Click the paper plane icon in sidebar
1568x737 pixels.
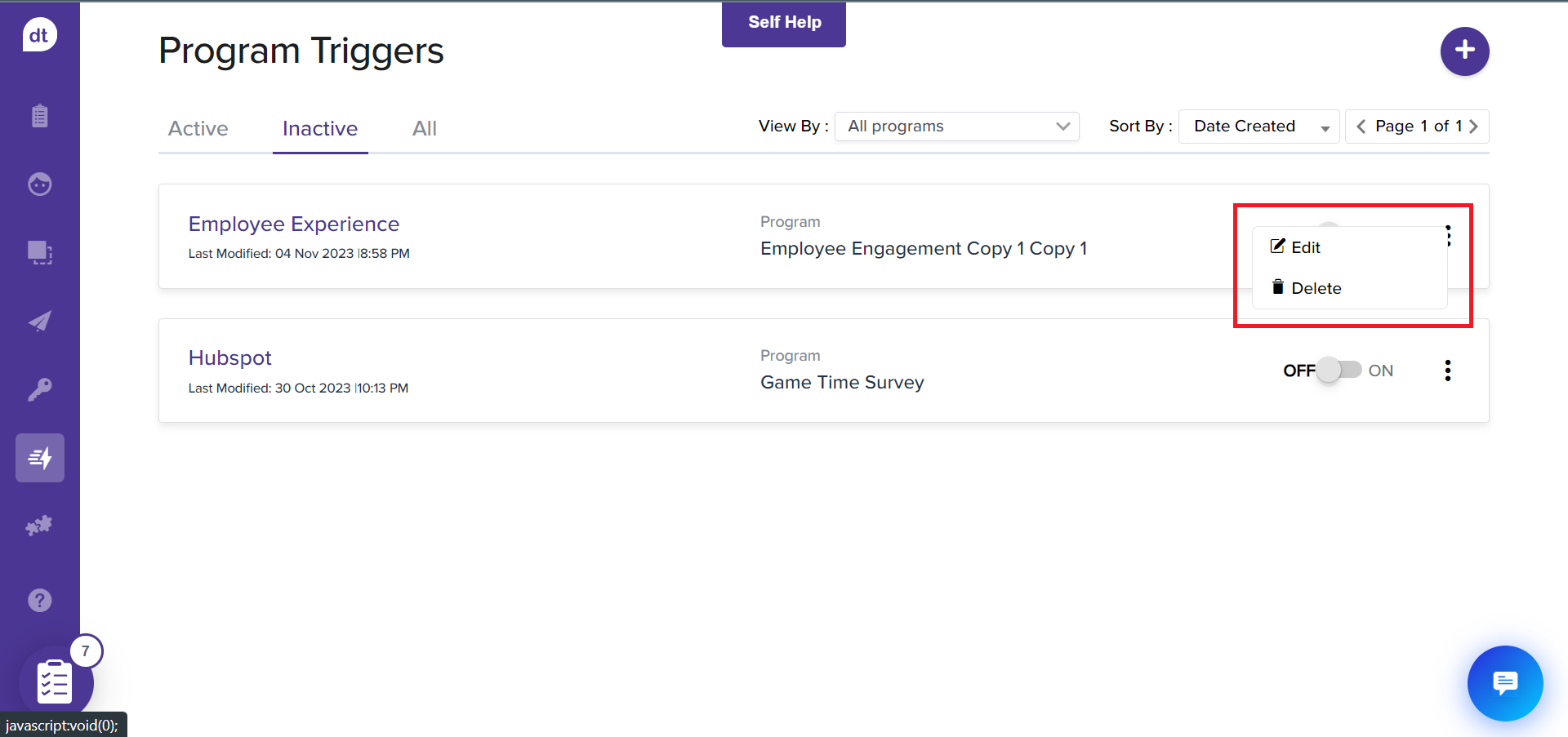click(x=39, y=321)
